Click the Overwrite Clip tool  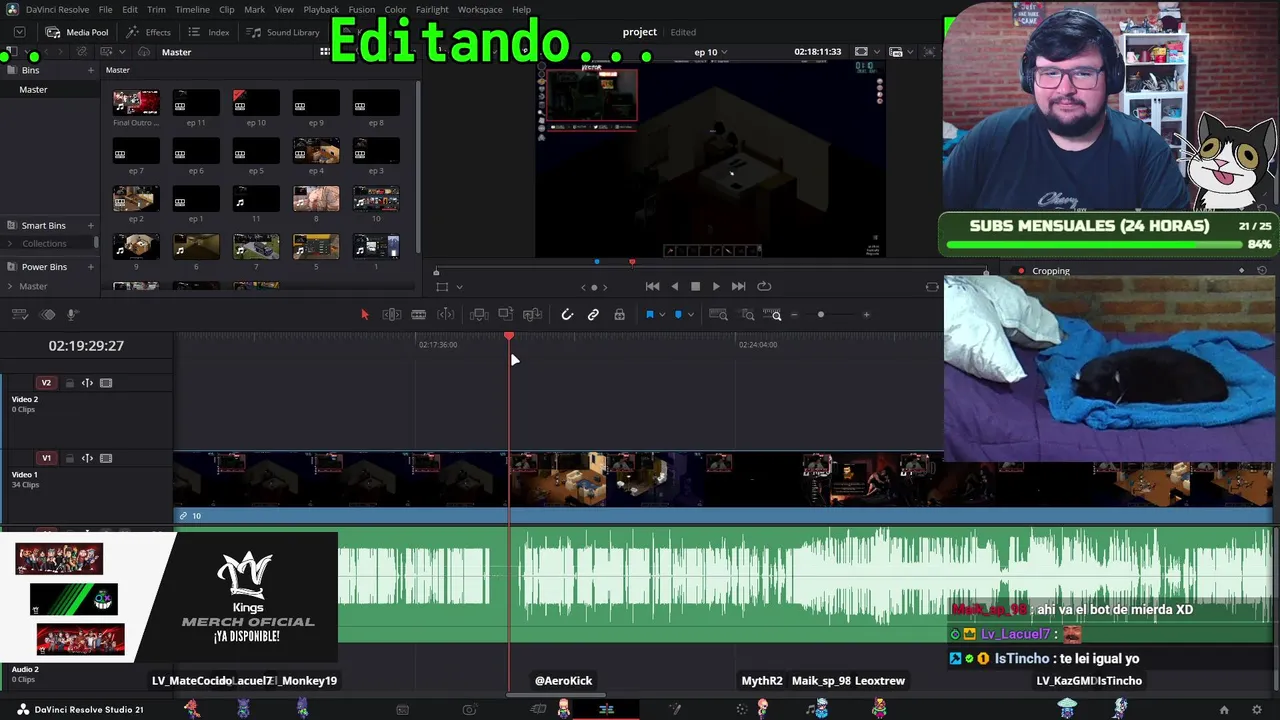tap(506, 315)
